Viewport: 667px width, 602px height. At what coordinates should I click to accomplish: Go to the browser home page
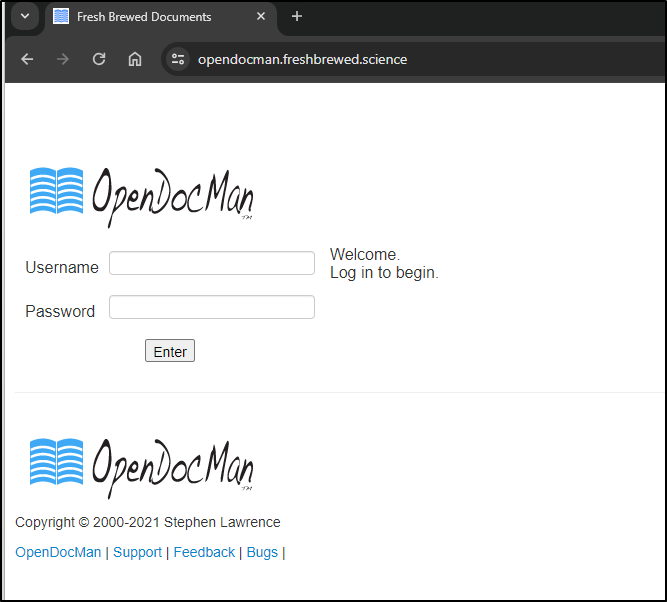click(135, 59)
